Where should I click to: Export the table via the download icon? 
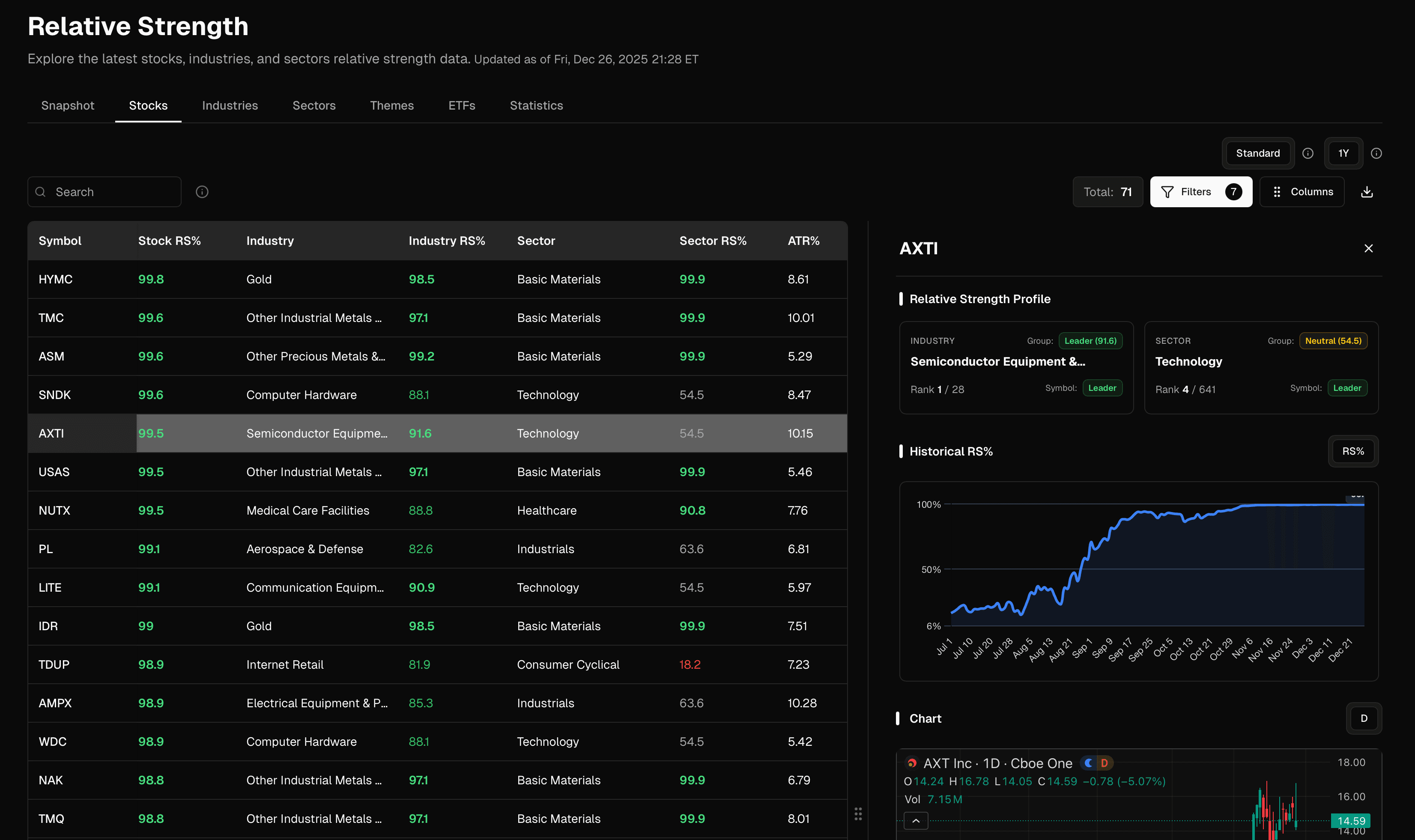pos(1367,191)
